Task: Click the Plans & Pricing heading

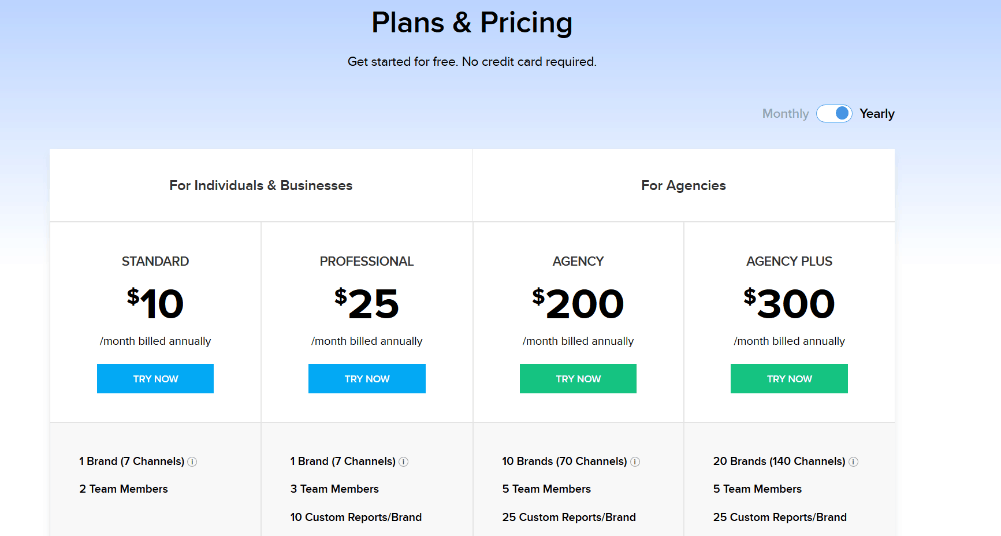Action: coord(472,23)
